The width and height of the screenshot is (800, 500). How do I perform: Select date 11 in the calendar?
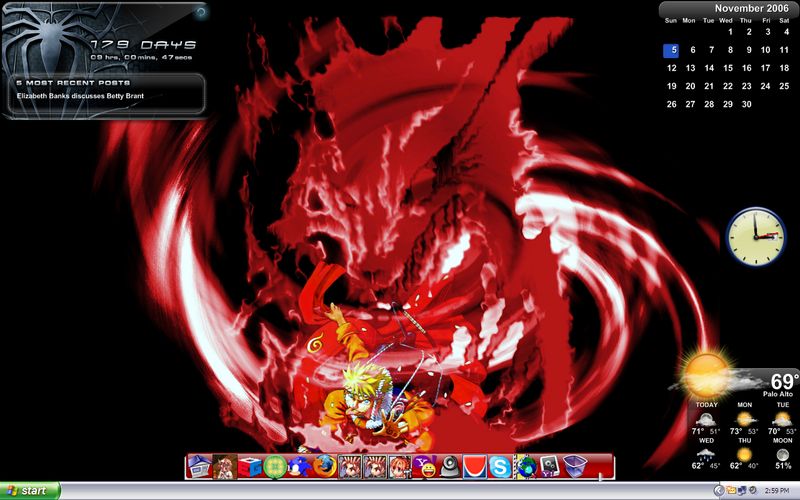(x=784, y=50)
